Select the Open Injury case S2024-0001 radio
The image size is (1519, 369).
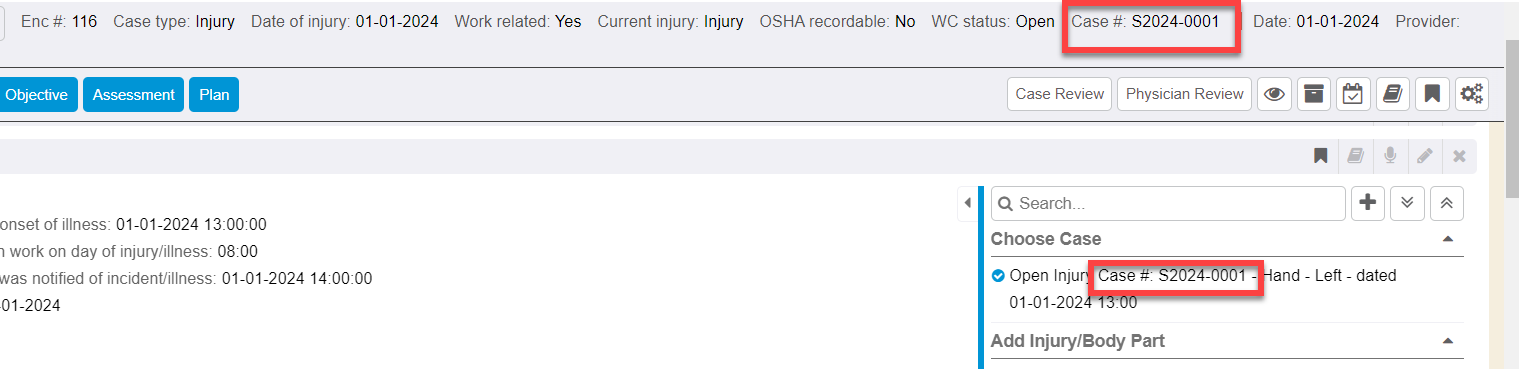point(998,276)
